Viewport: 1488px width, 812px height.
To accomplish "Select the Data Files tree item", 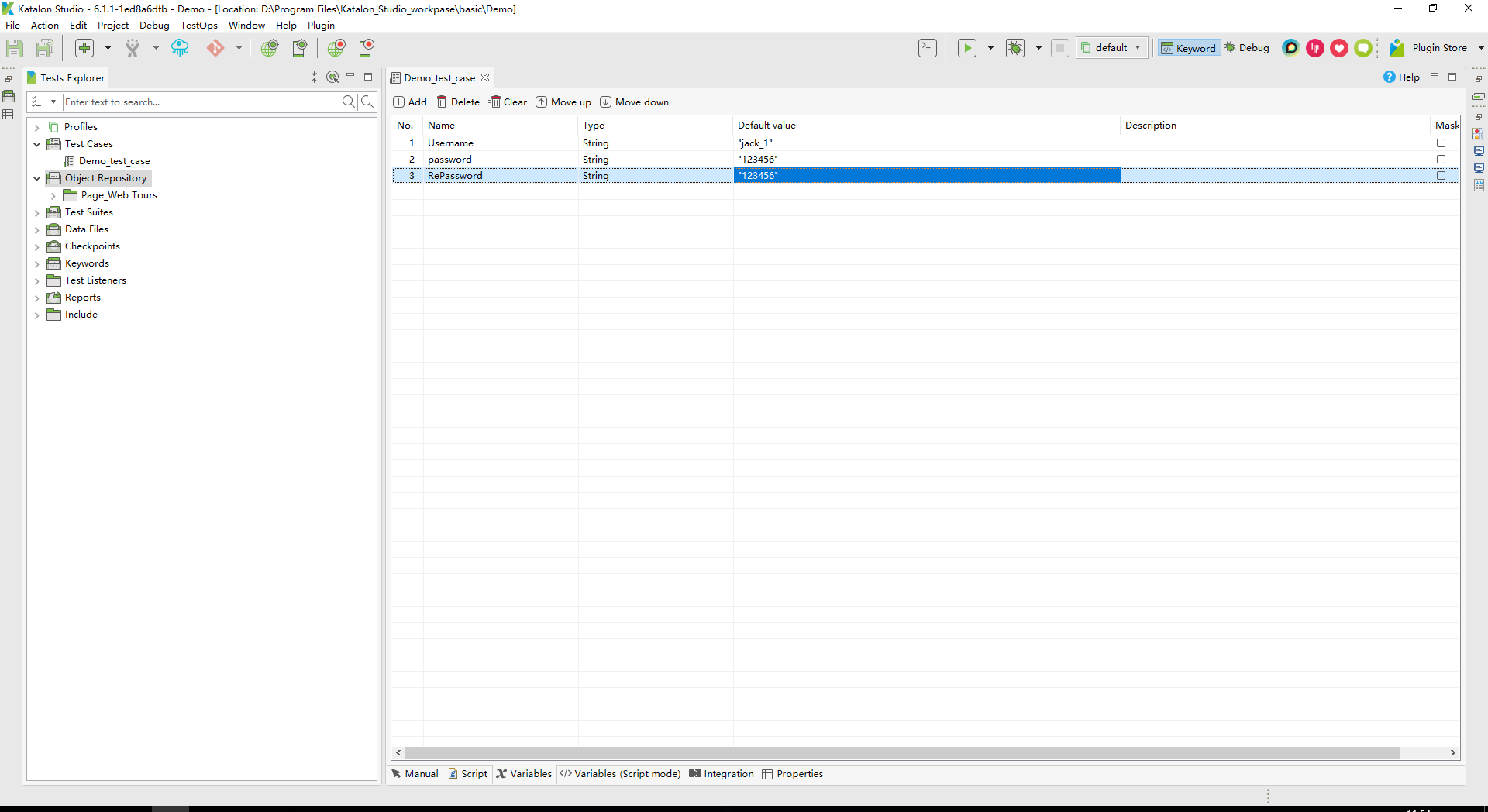I will [x=86, y=229].
